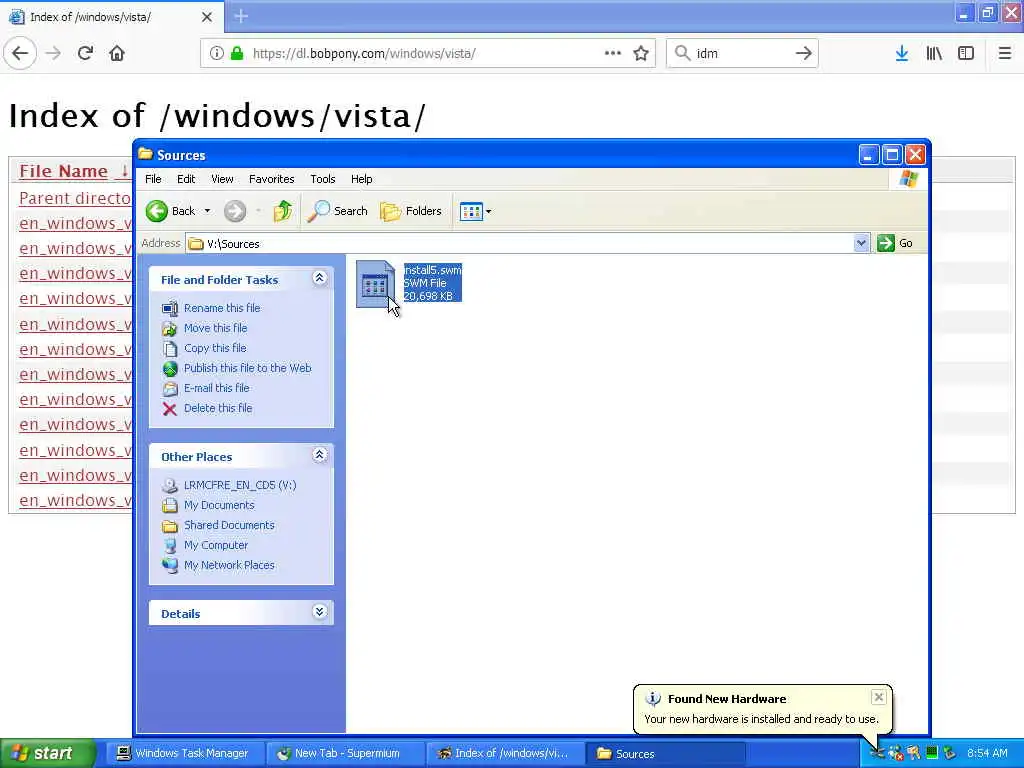The image size is (1024, 768).
Task: Click the Windows flag logo in Explorer
Action: pyautogui.click(x=908, y=179)
